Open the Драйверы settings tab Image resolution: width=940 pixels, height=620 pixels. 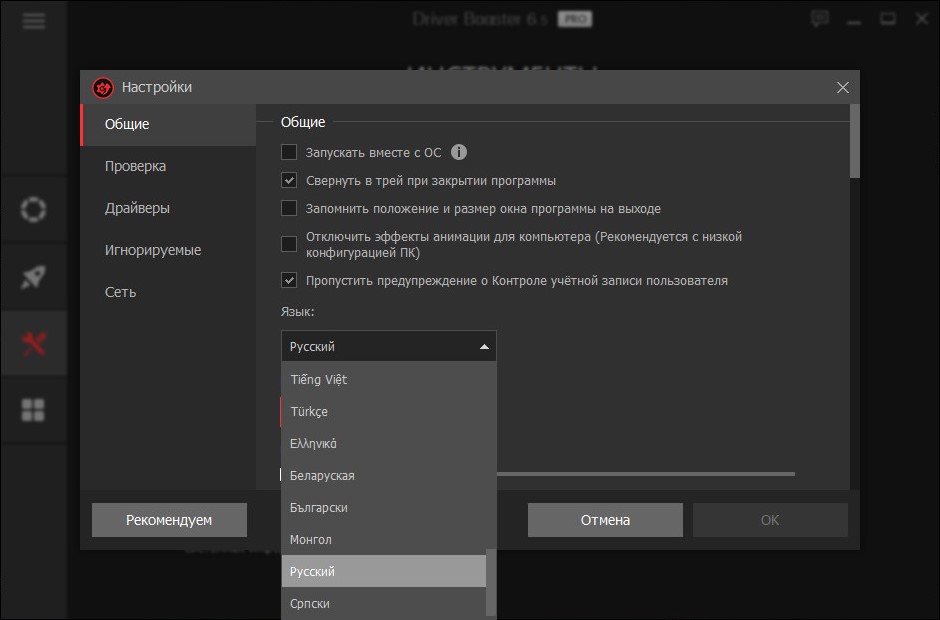coord(137,209)
